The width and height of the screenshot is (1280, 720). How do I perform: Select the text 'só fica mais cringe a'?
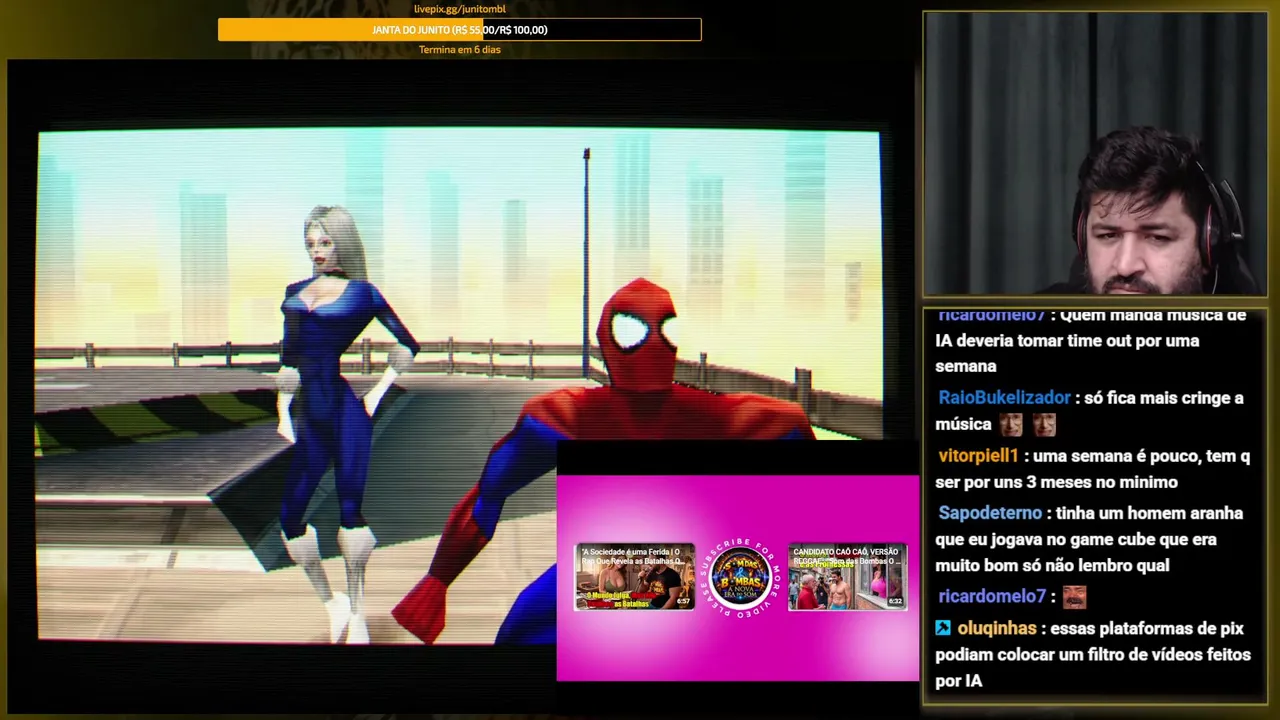coord(1164,398)
